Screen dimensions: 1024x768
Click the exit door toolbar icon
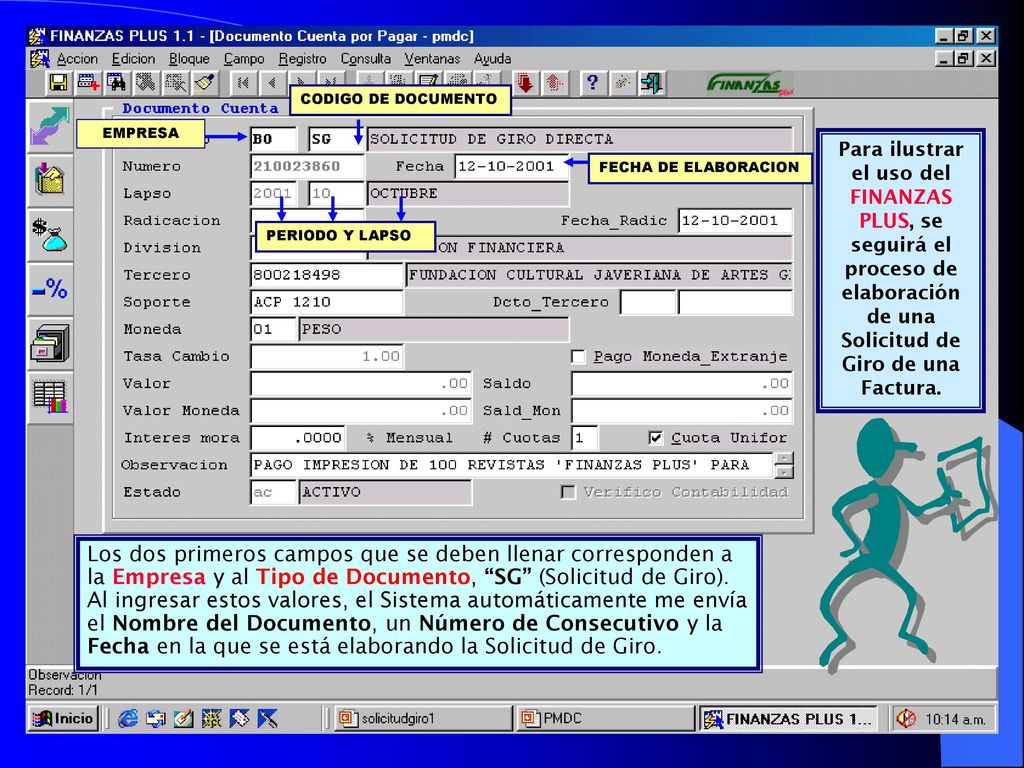(651, 83)
